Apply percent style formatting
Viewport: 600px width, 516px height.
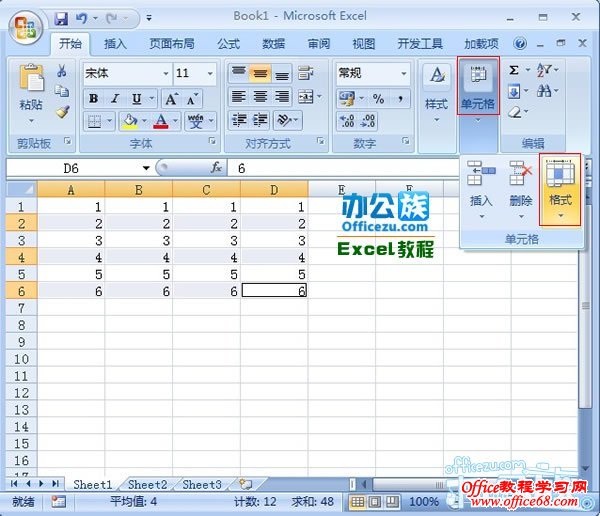click(378, 99)
